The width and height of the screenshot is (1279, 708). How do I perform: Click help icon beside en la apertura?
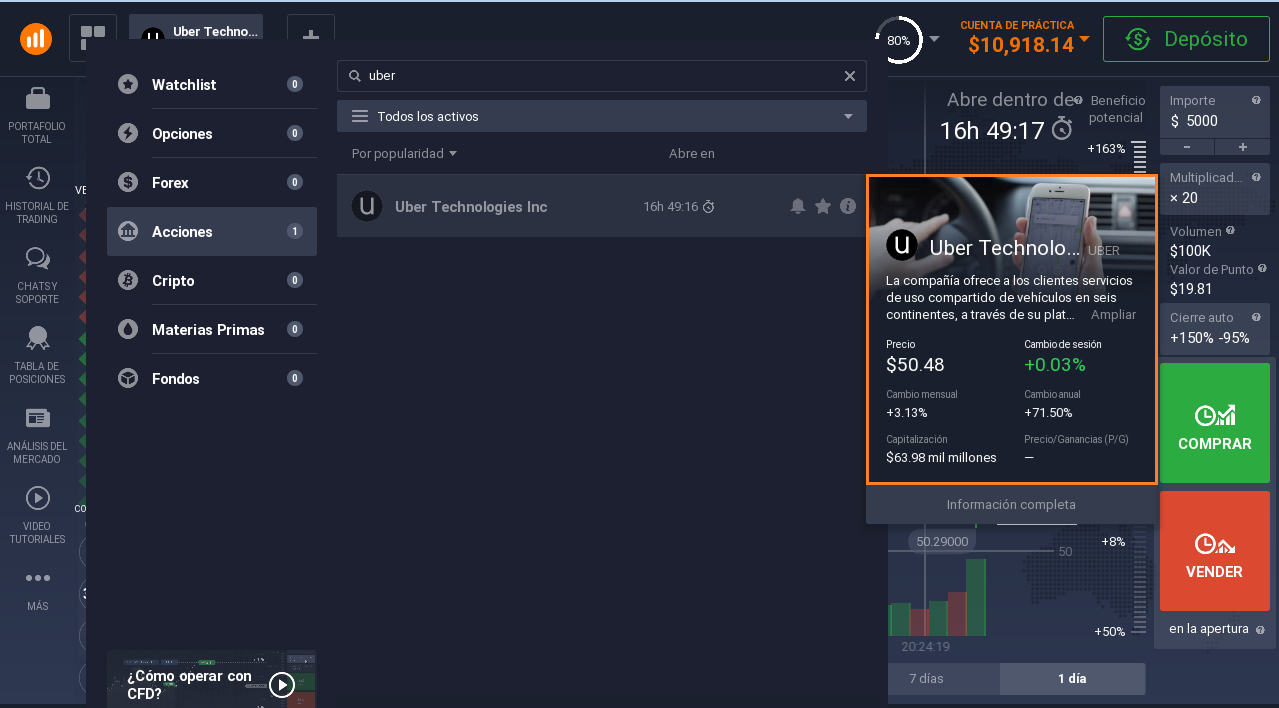tap(1260, 630)
